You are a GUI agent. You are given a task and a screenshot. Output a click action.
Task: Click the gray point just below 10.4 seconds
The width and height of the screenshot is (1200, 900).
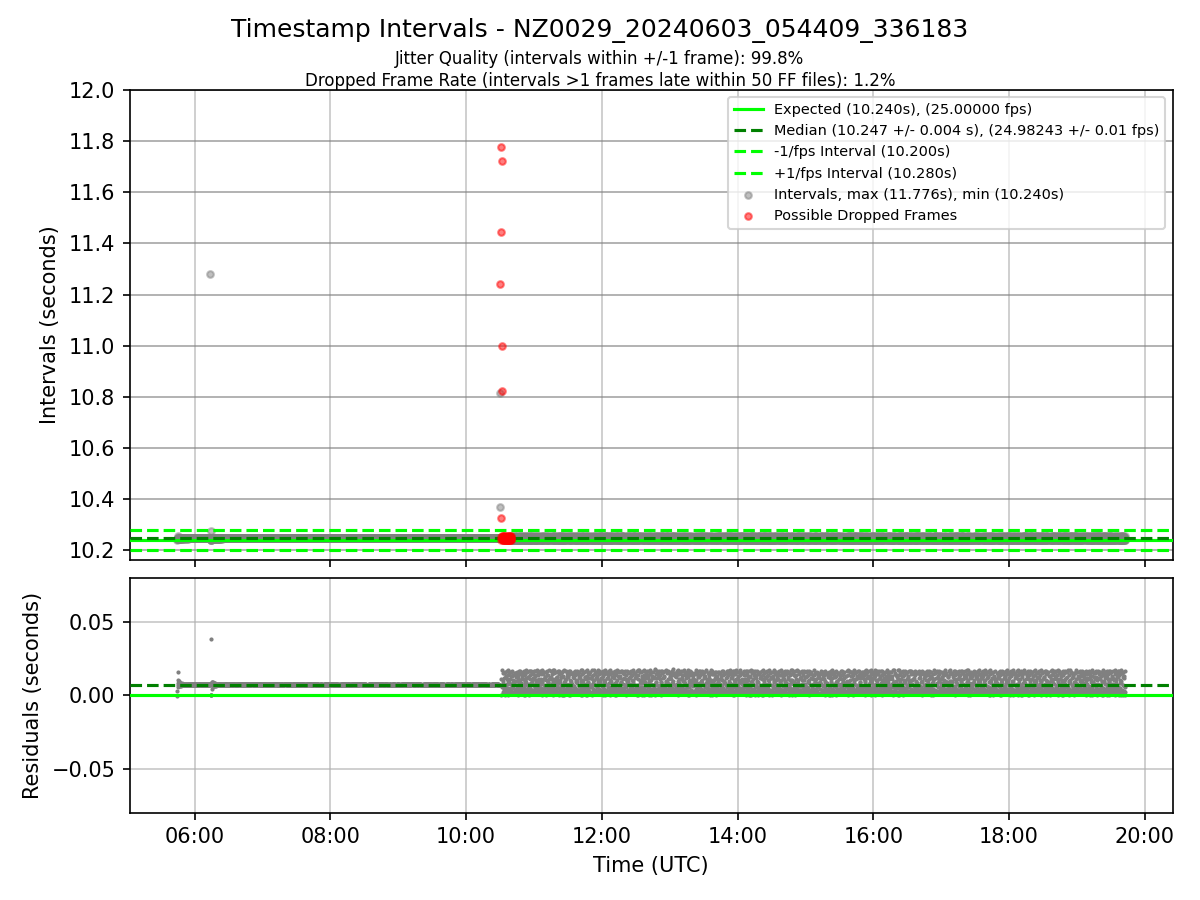point(500,507)
